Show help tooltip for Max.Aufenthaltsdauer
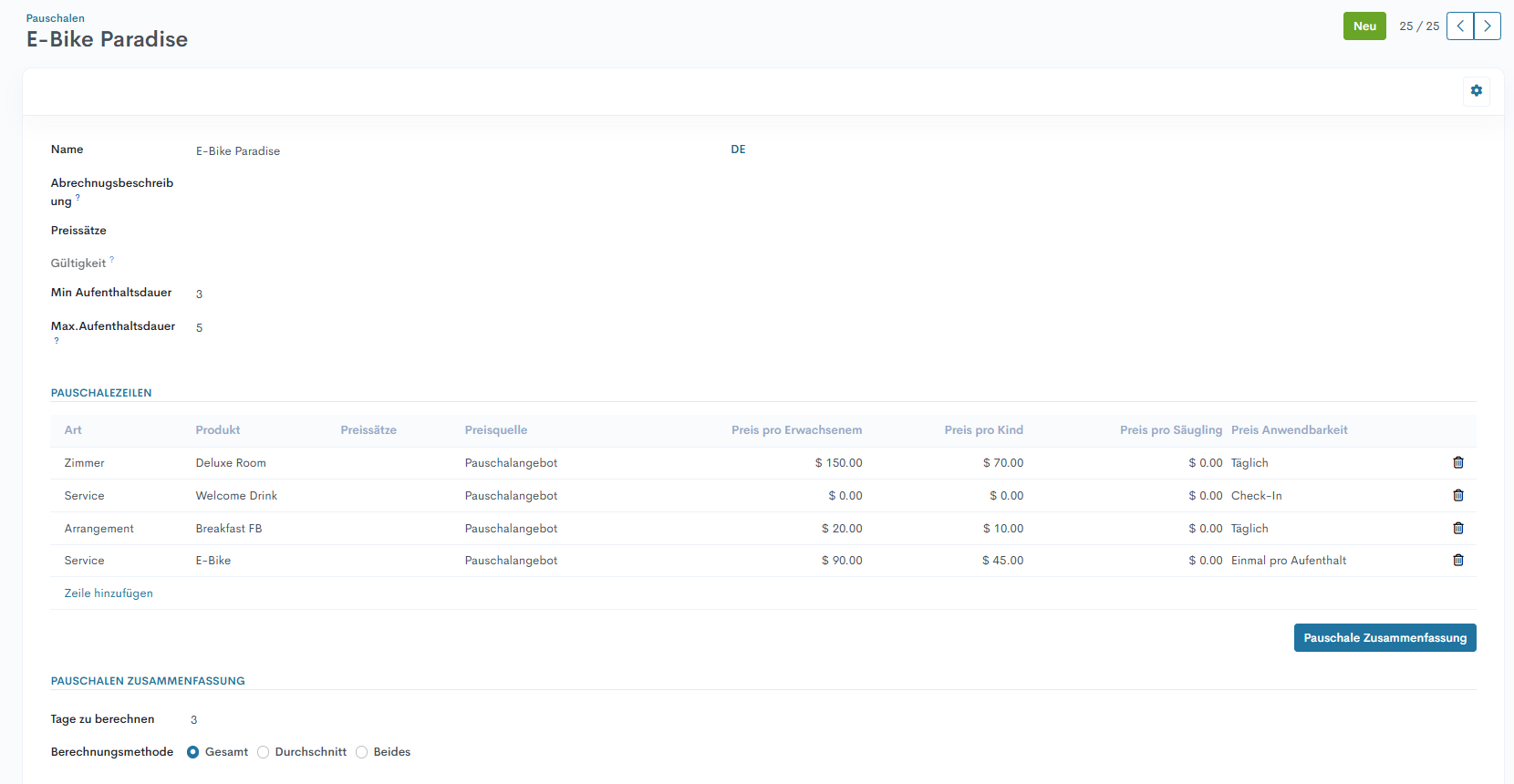Image resolution: width=1514 pixels, height=784 pixels. 57,341
